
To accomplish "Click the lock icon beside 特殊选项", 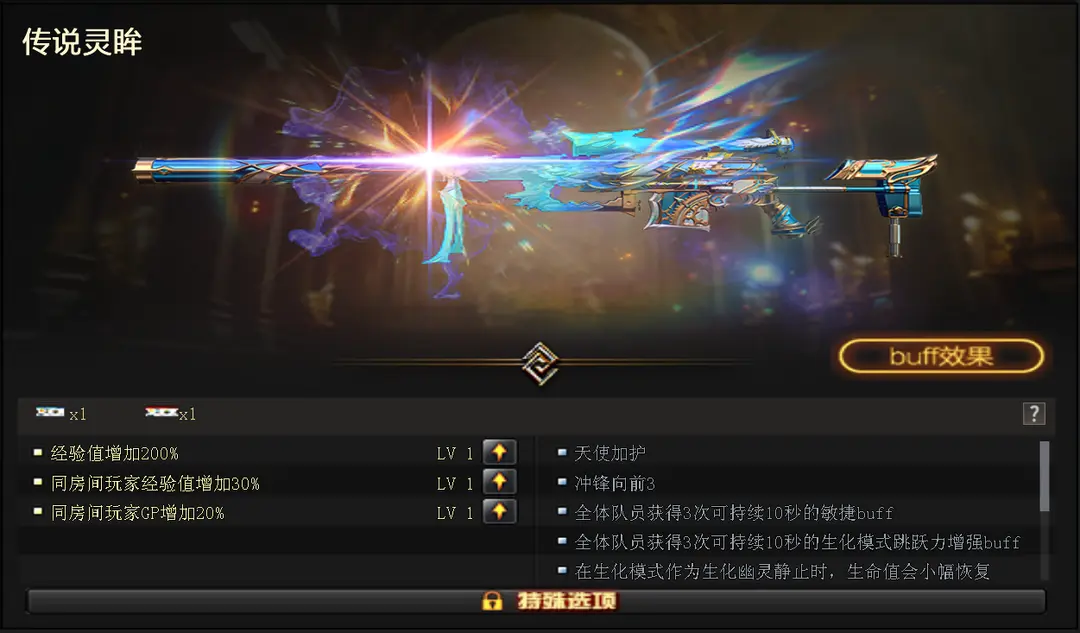I will click(x=492, y=601).
